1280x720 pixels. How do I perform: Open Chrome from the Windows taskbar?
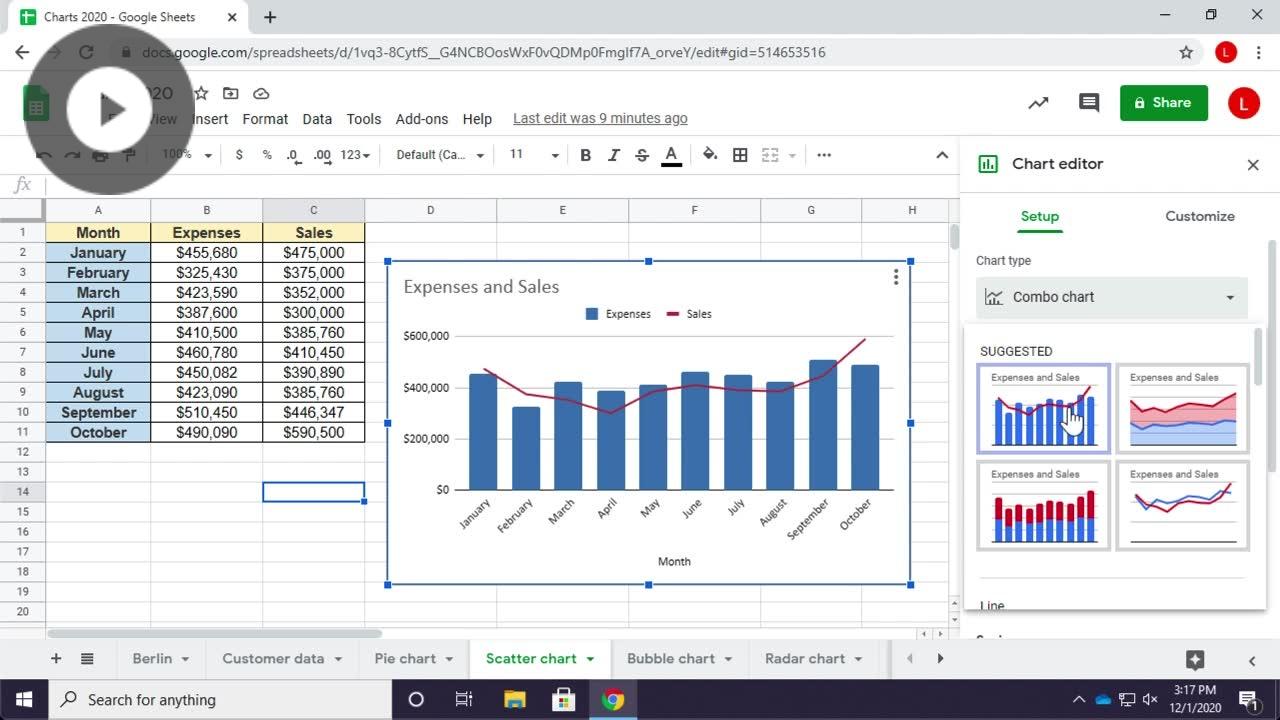(x=614, y=699)
